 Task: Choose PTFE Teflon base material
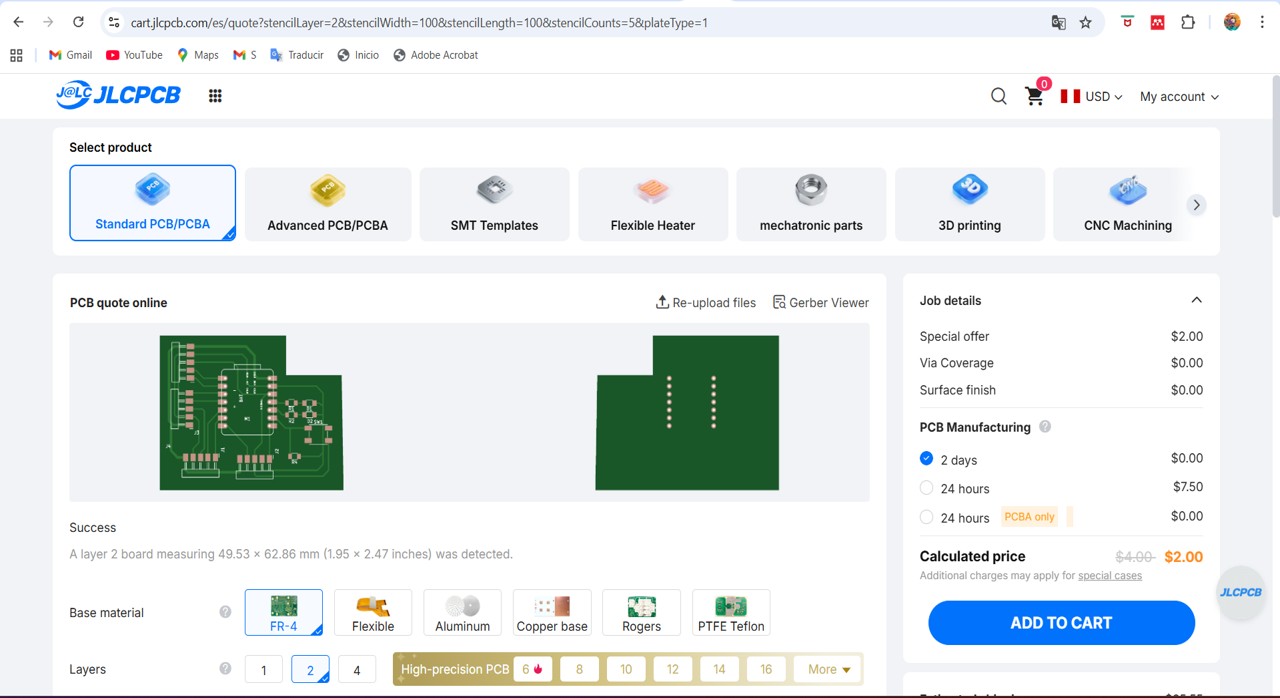(x=731, y=612)
